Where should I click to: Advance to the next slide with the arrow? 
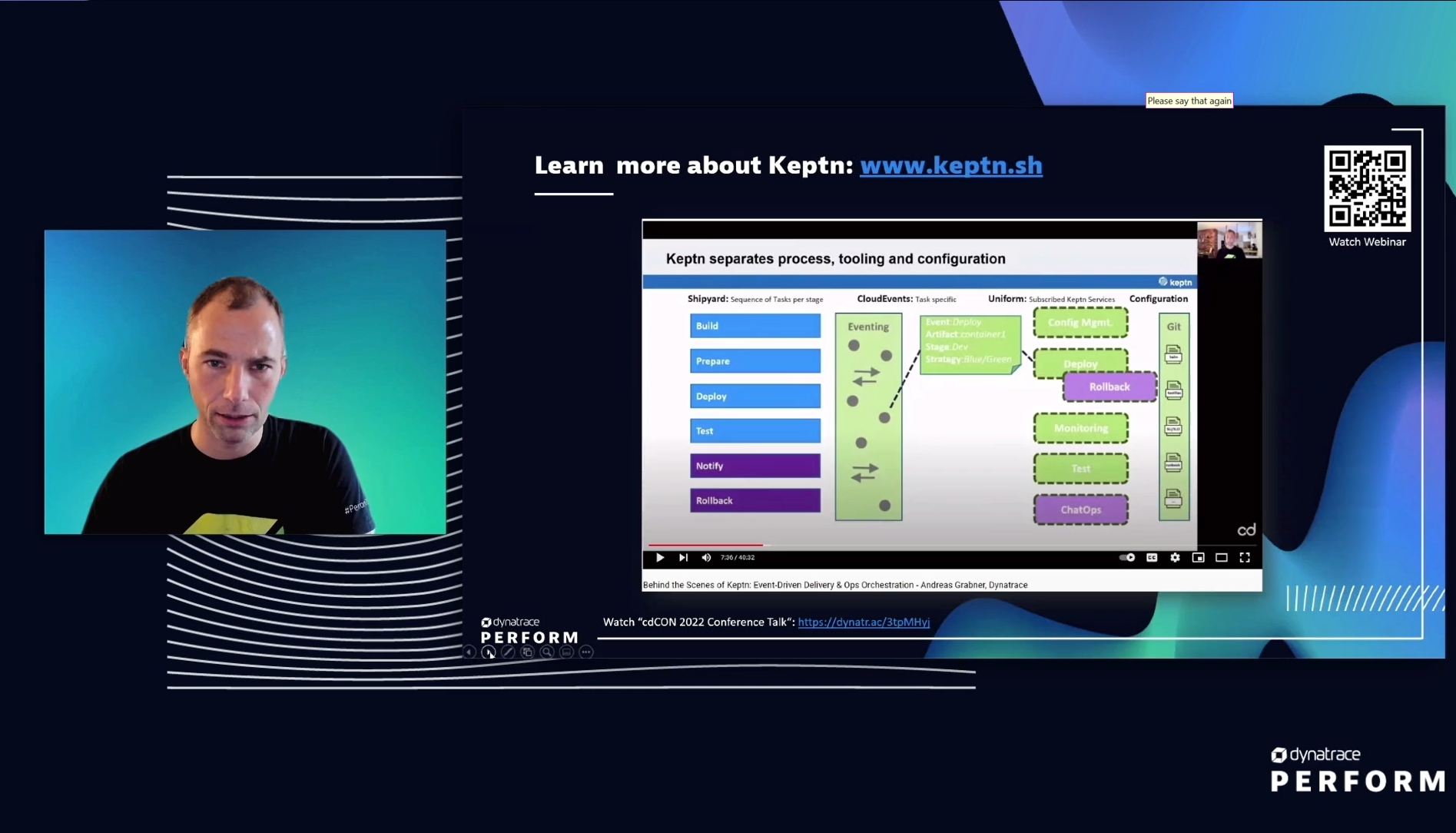pos(489,652)
